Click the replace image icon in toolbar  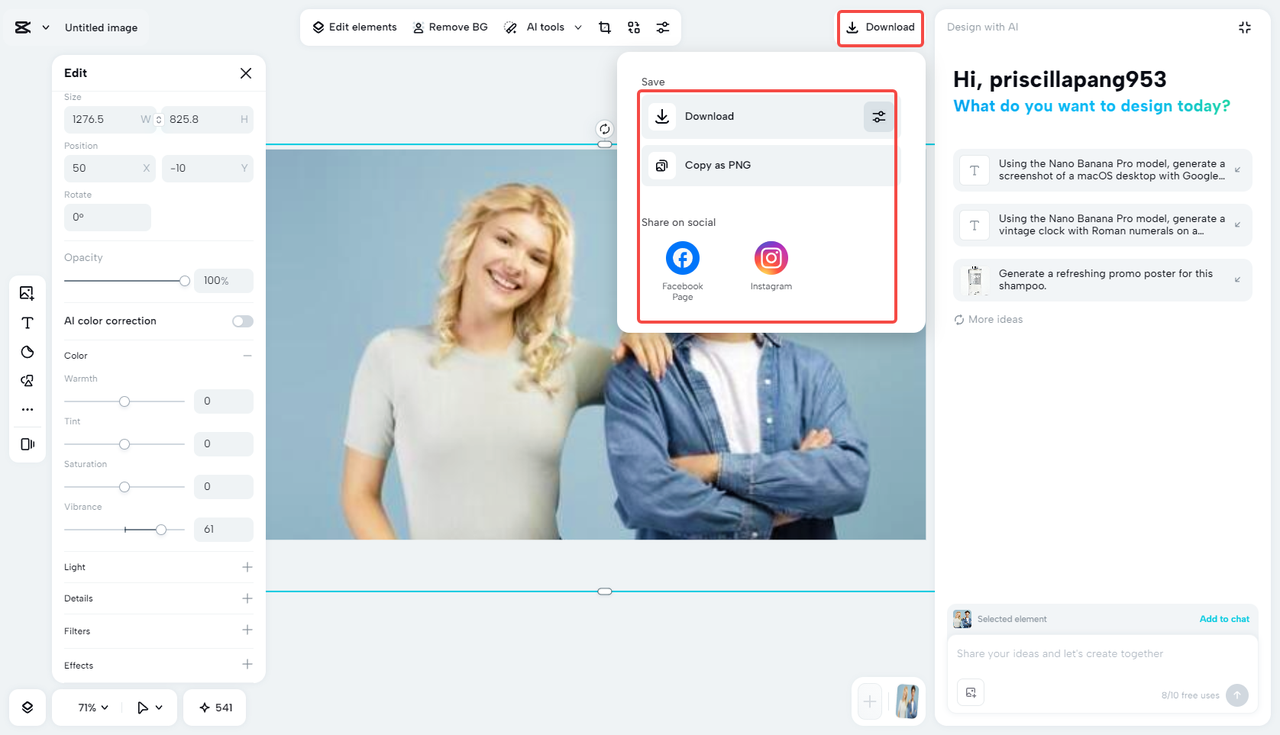coord(634,27)
